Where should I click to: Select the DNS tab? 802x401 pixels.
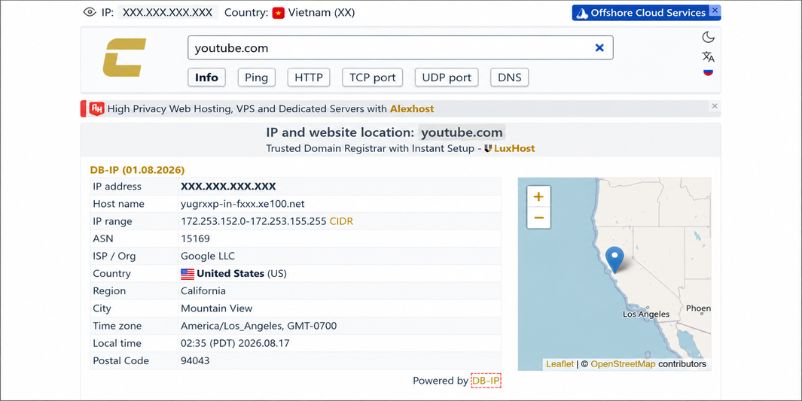(509, 77)
